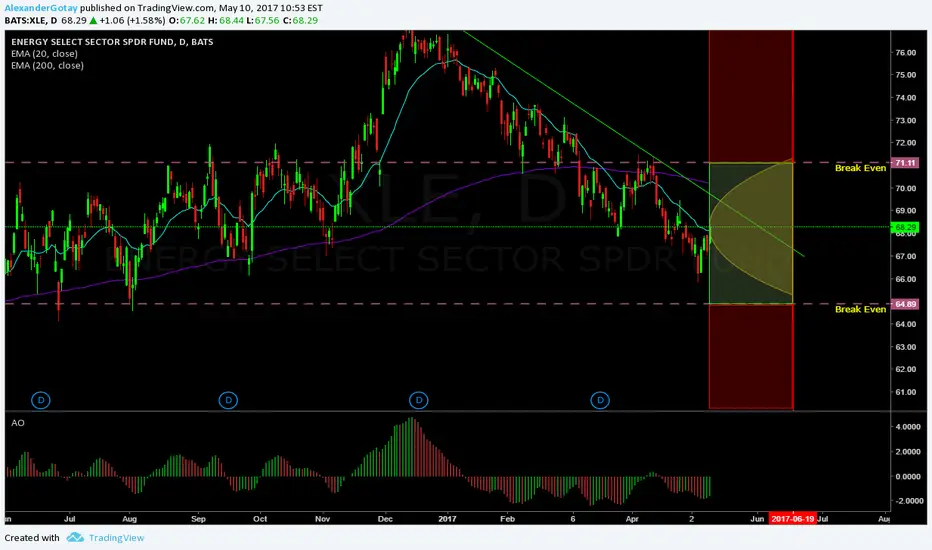Screen dimensions: 932x550
Task: Click the BATS:XLE, D symbol text
Action: tap(31, 20)
